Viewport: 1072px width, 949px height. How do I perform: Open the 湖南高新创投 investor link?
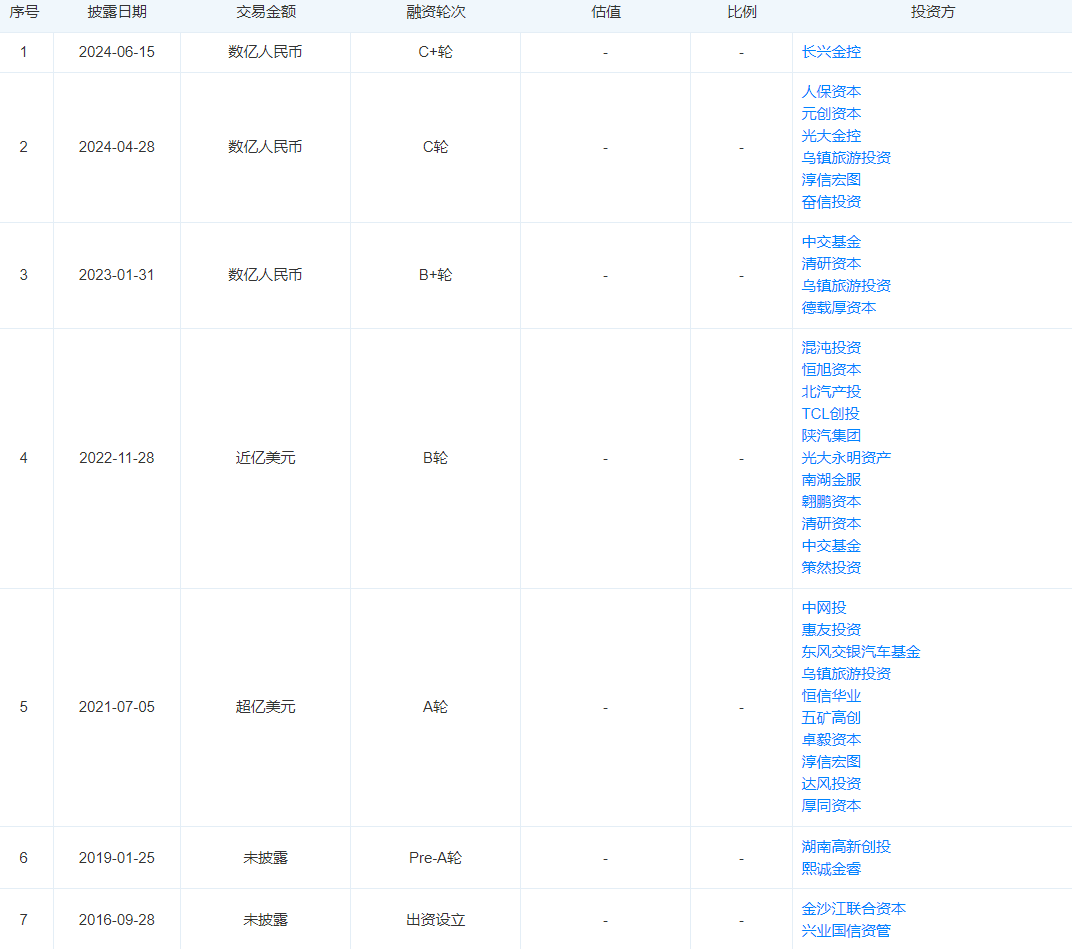846,847
